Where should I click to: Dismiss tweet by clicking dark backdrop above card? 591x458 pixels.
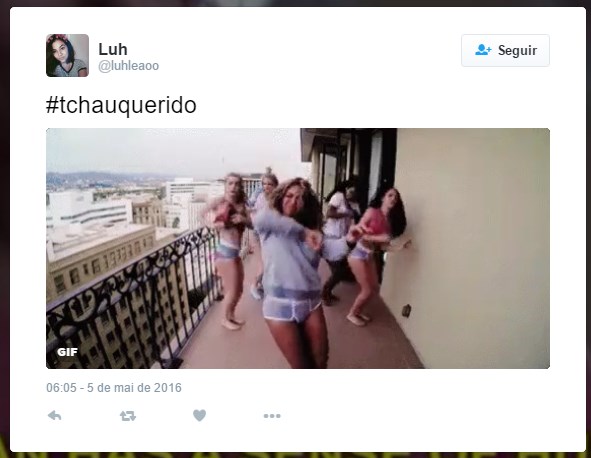(296, 3)
